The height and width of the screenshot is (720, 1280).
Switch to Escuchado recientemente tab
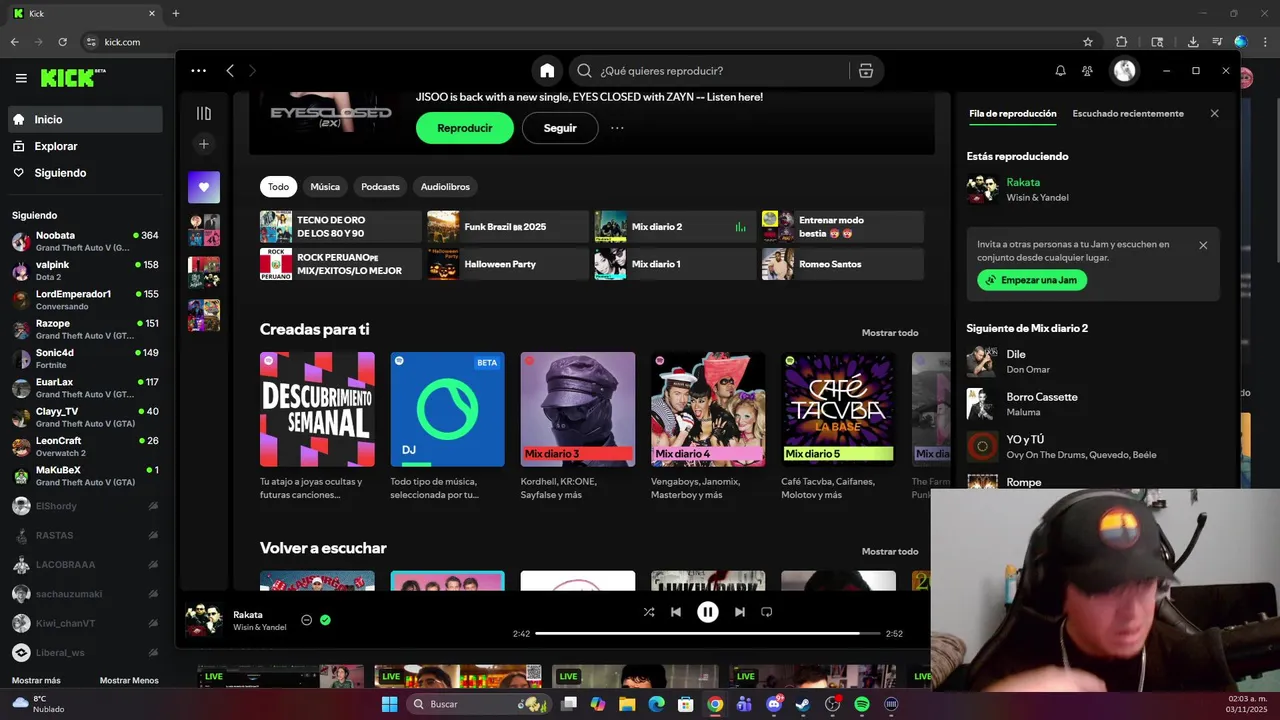(1128, 114)
